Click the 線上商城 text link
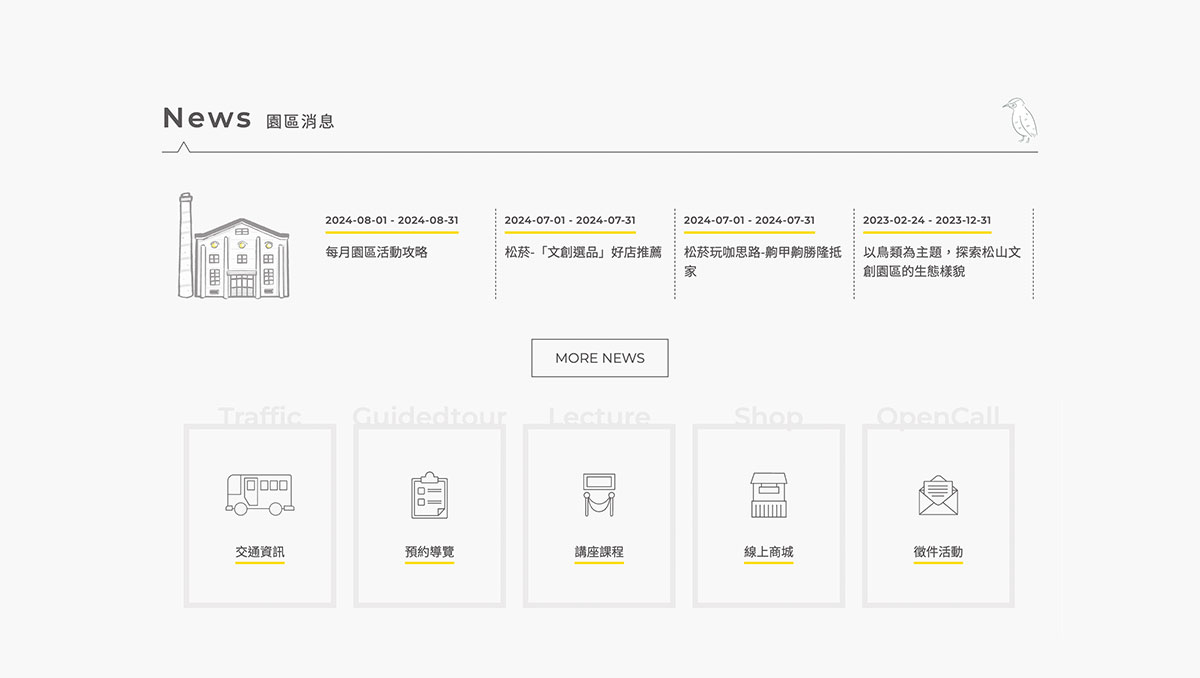Screen dimensions: 1200x678 tap(768, 551)
